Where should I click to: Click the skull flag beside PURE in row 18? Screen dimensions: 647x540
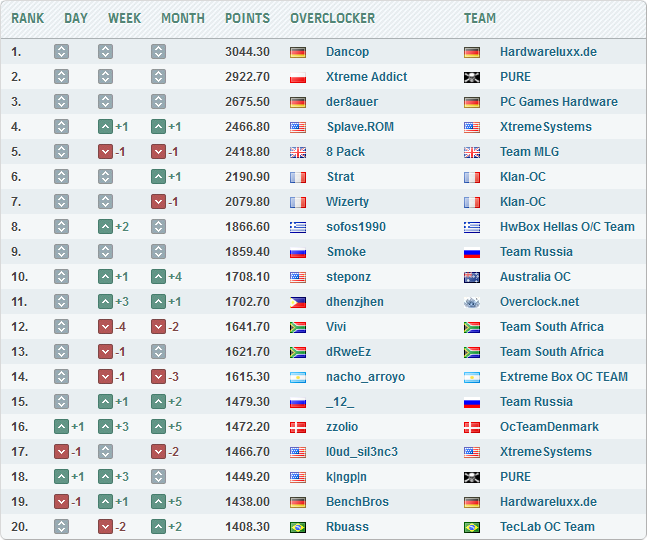click(x=472, y=477)
